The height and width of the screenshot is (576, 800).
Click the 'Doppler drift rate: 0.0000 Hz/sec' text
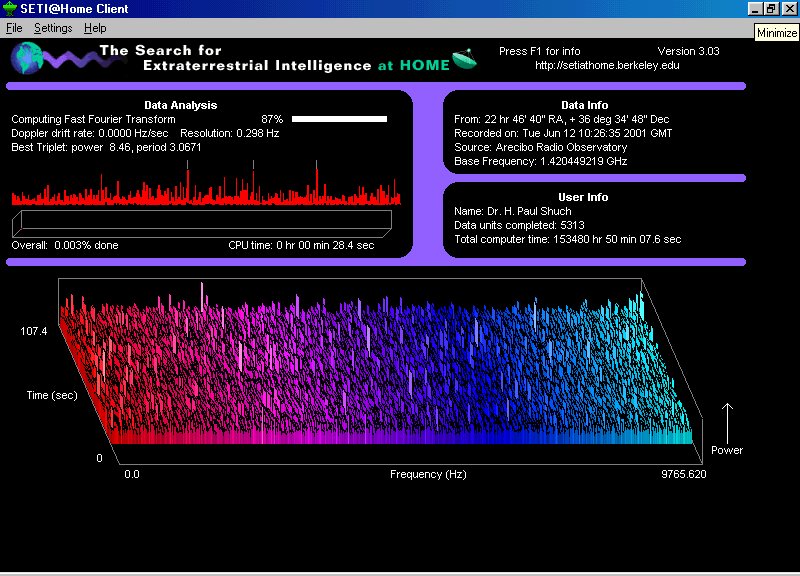coord(90,133)
